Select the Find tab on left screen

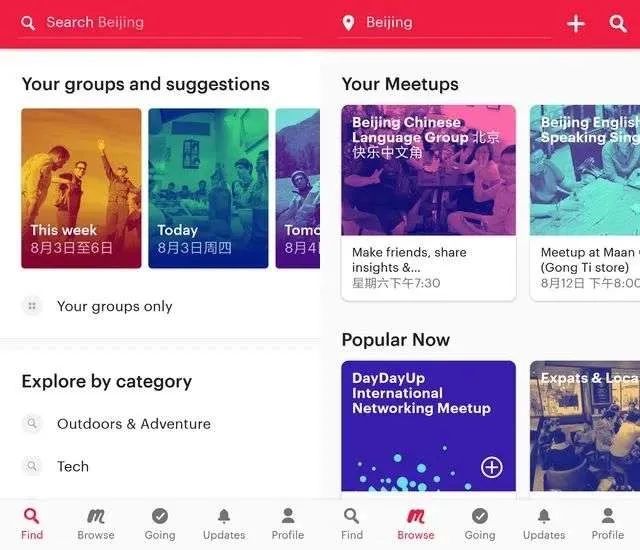[x=32, y=524]
